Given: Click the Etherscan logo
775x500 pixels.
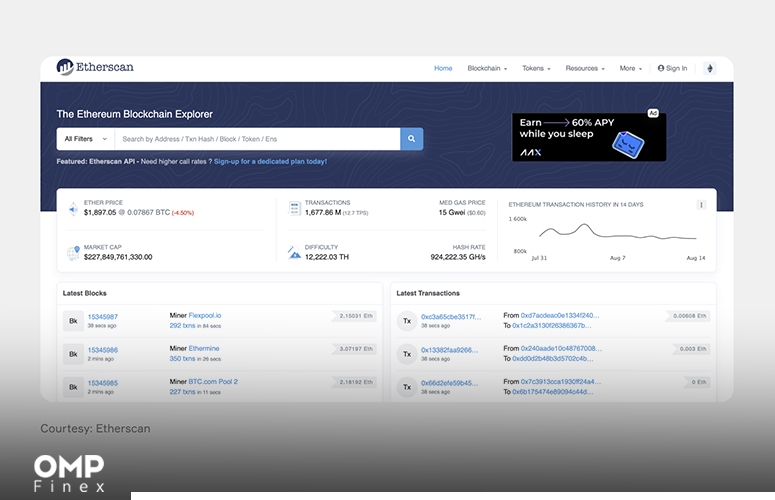Looking at the screenshot, I should [x=95, y=67].
